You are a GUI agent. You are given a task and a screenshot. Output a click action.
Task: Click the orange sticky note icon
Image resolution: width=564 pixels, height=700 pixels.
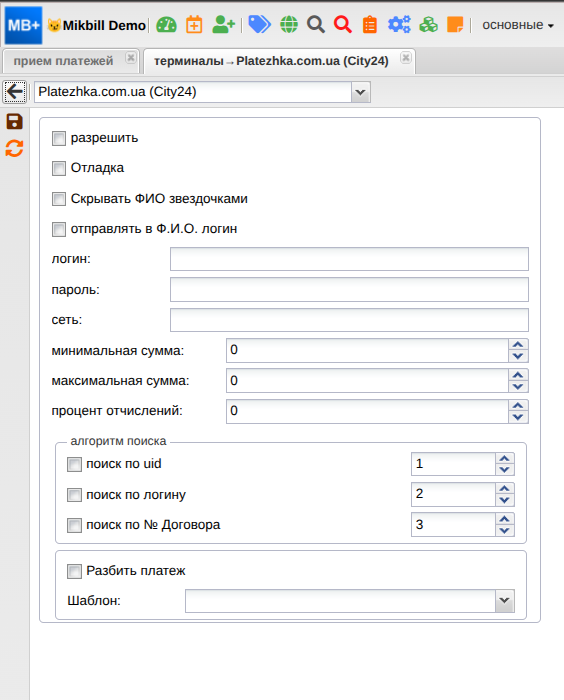click(x=455, y=25)
